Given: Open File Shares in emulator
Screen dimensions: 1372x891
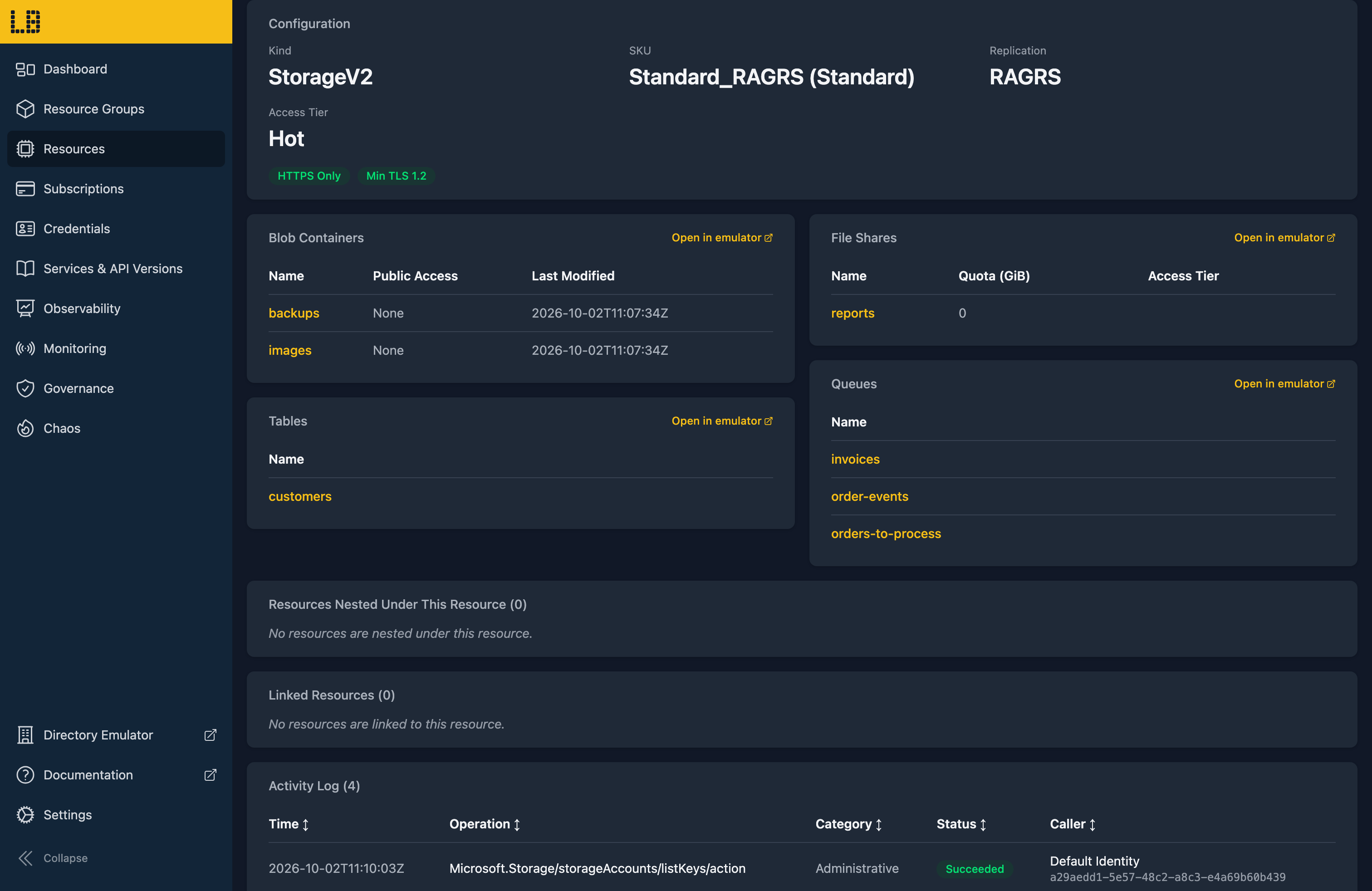Looking at the screenshot, I should [1284, 237].
